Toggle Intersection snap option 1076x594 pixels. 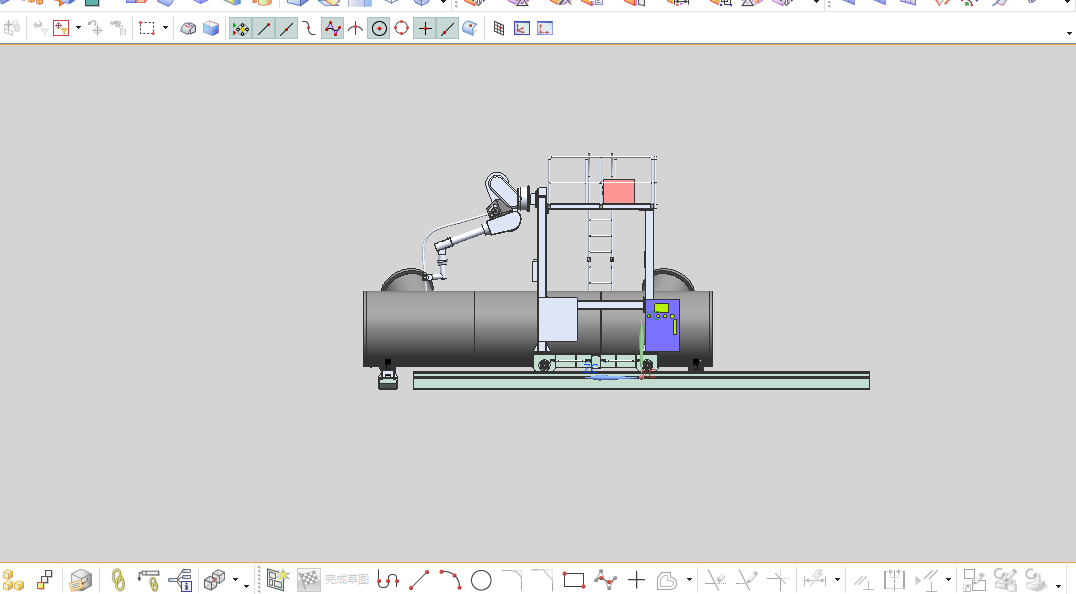tap(355, 29)
